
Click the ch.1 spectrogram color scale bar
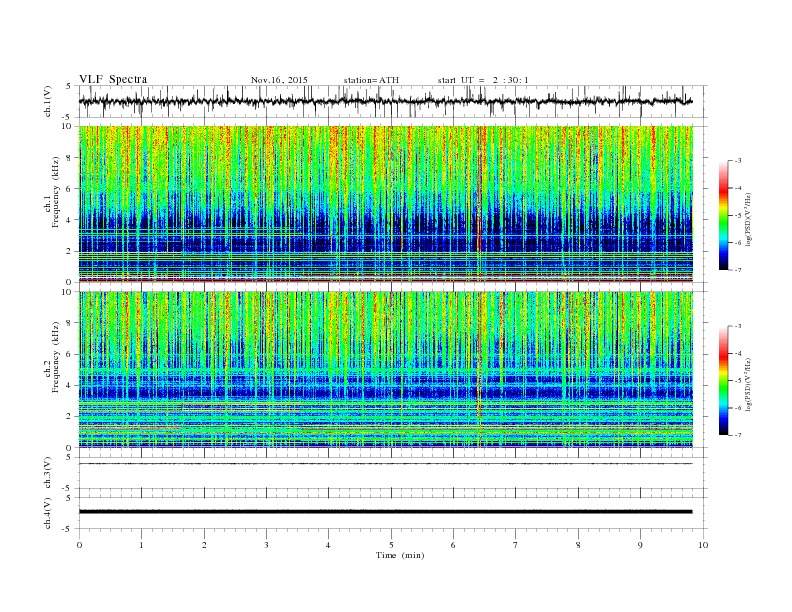723,215
